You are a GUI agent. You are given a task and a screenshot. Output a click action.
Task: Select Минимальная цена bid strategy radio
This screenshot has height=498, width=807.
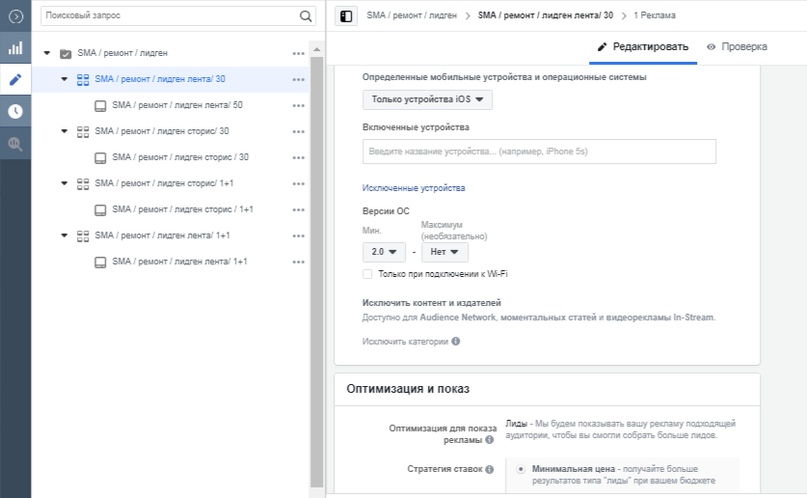click(x=521, y=468)
